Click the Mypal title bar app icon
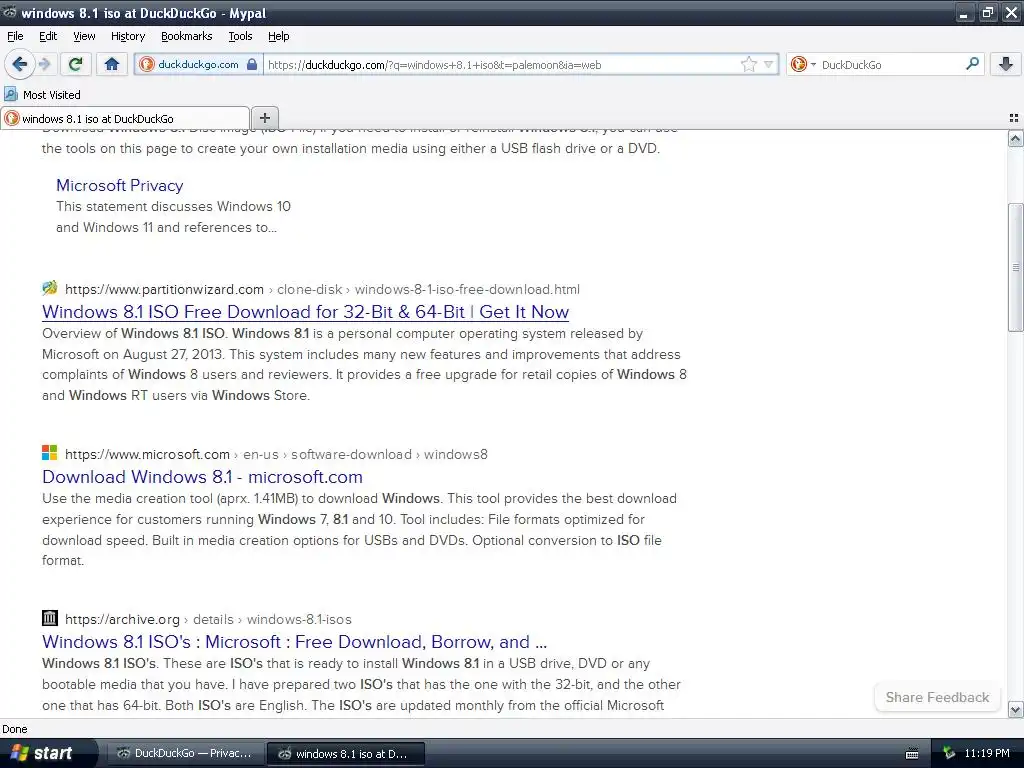Image resolution: width=1024 pixels, height=768 pixels. pyautogui.click(x=9, y=12)
